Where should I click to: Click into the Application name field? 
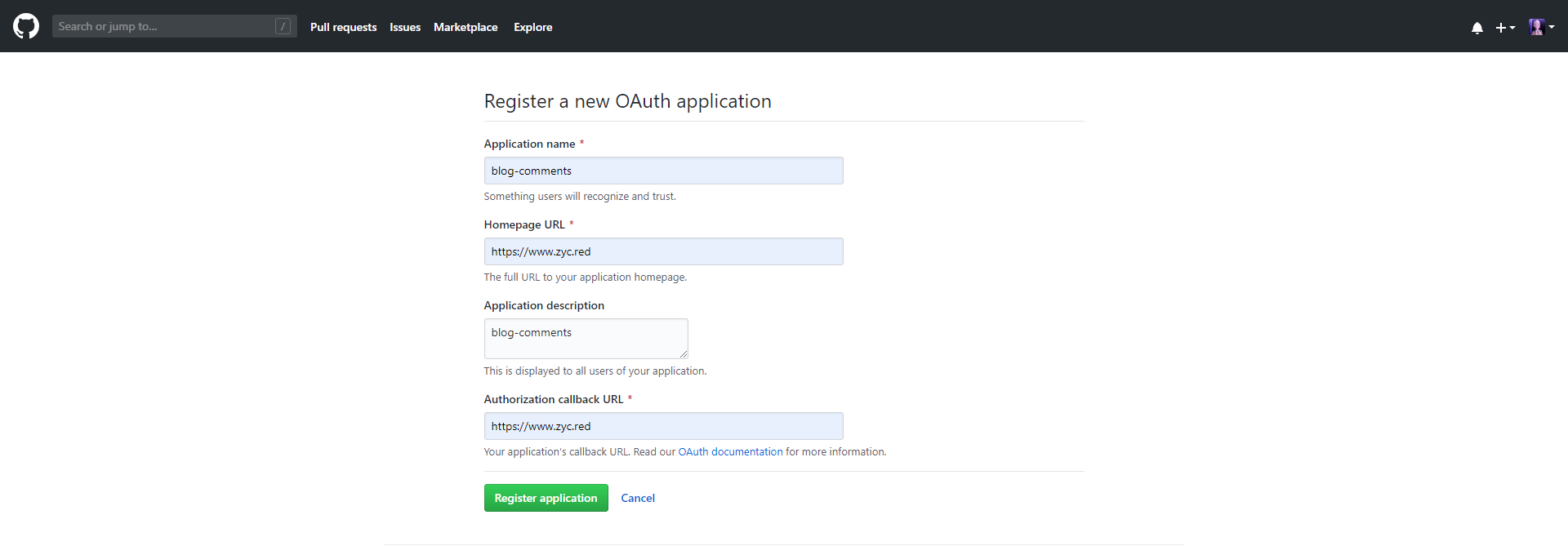point(663,171)
